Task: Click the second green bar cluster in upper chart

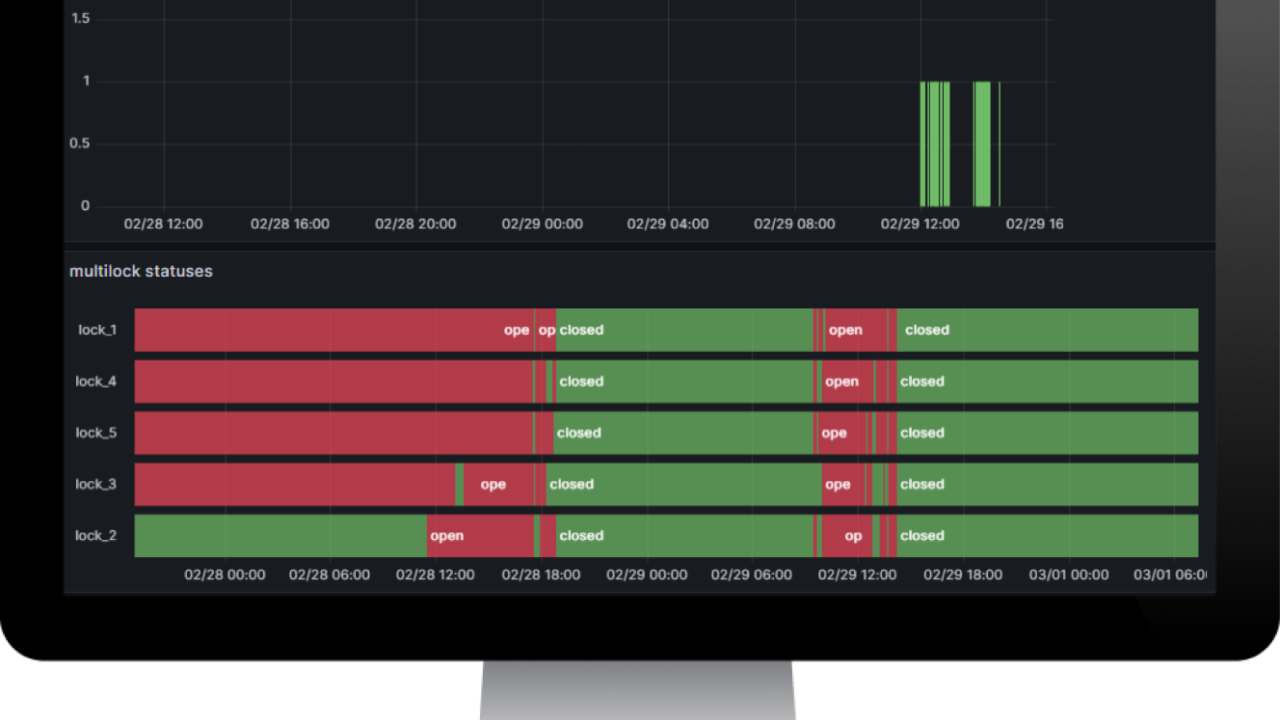Action: coord(982,143)
